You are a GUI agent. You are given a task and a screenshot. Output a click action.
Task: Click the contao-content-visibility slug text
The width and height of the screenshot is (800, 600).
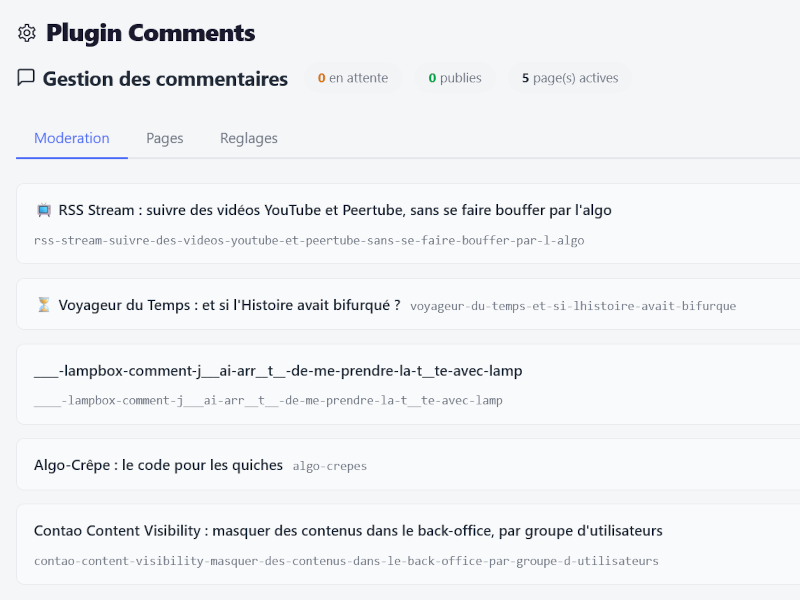point(346,561)
